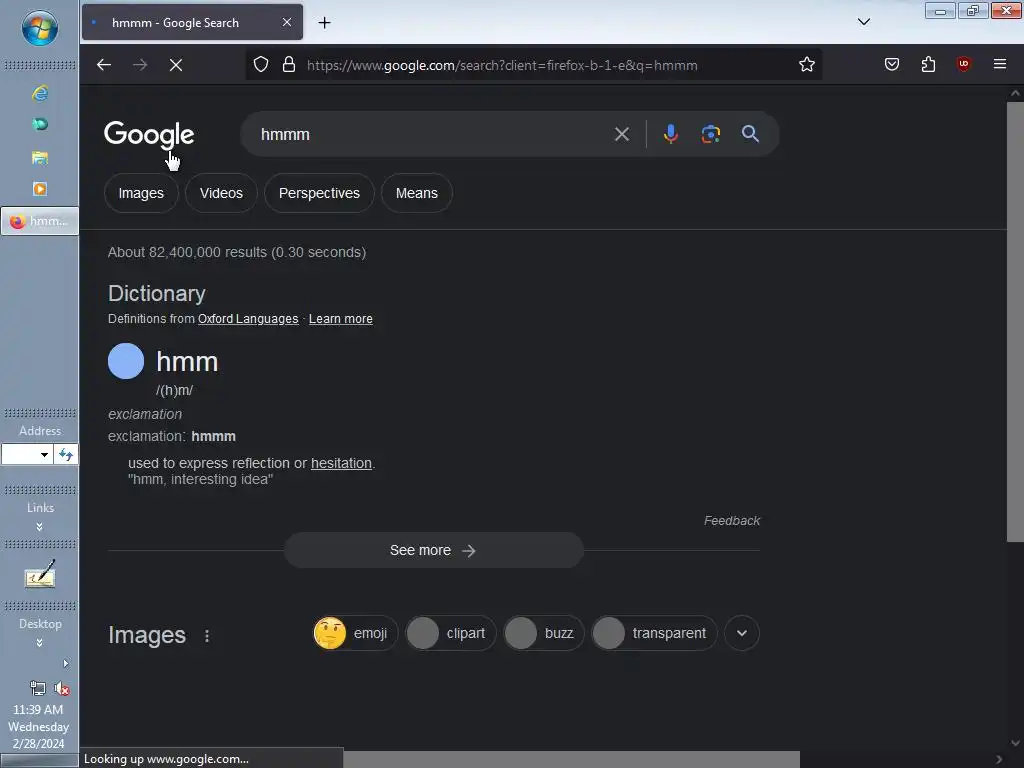Go to Google homepage via logo
The width and height of the screenshot is (1024, 768).
click(149, 135)
